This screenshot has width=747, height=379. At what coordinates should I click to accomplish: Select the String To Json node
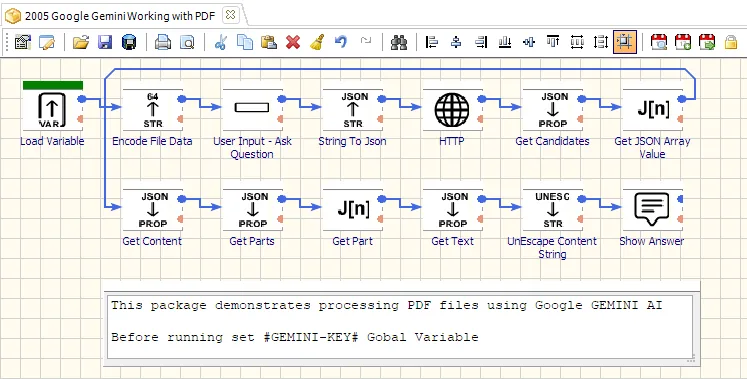(x=353, y=110)
